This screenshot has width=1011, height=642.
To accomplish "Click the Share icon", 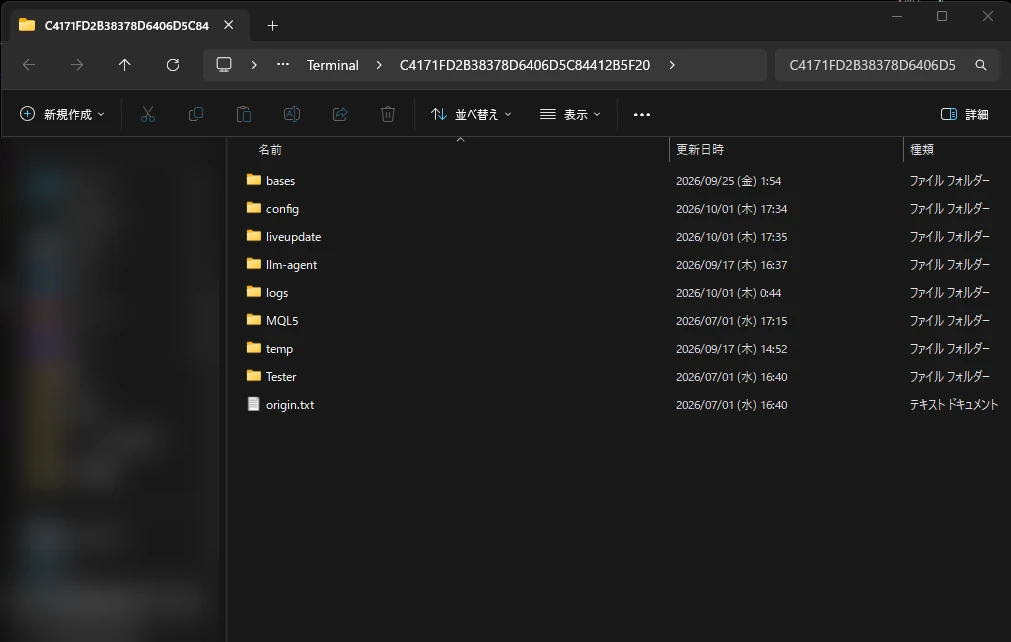I will 340,115.
